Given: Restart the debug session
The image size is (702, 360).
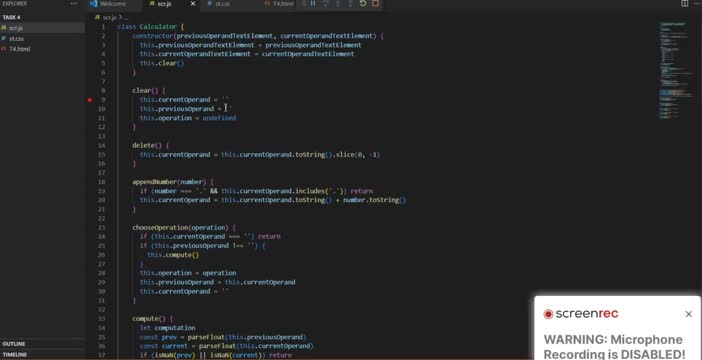Looking at the screenshot, I should coord(363,4).
